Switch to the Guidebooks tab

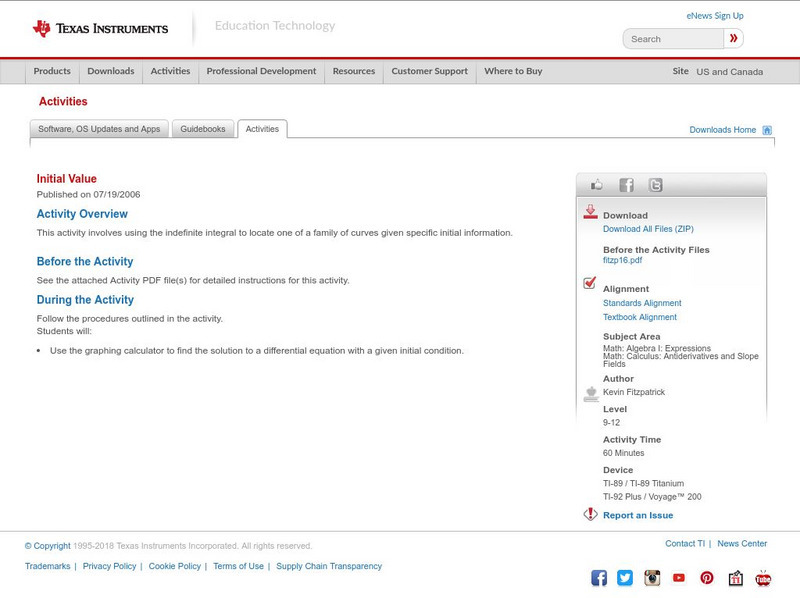(203, 129)
